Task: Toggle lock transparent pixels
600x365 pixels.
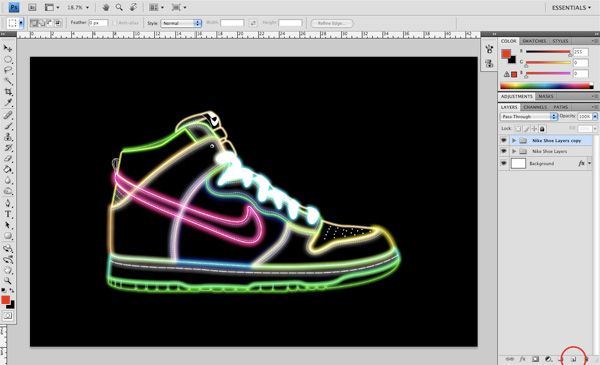Action: [518, 129]
